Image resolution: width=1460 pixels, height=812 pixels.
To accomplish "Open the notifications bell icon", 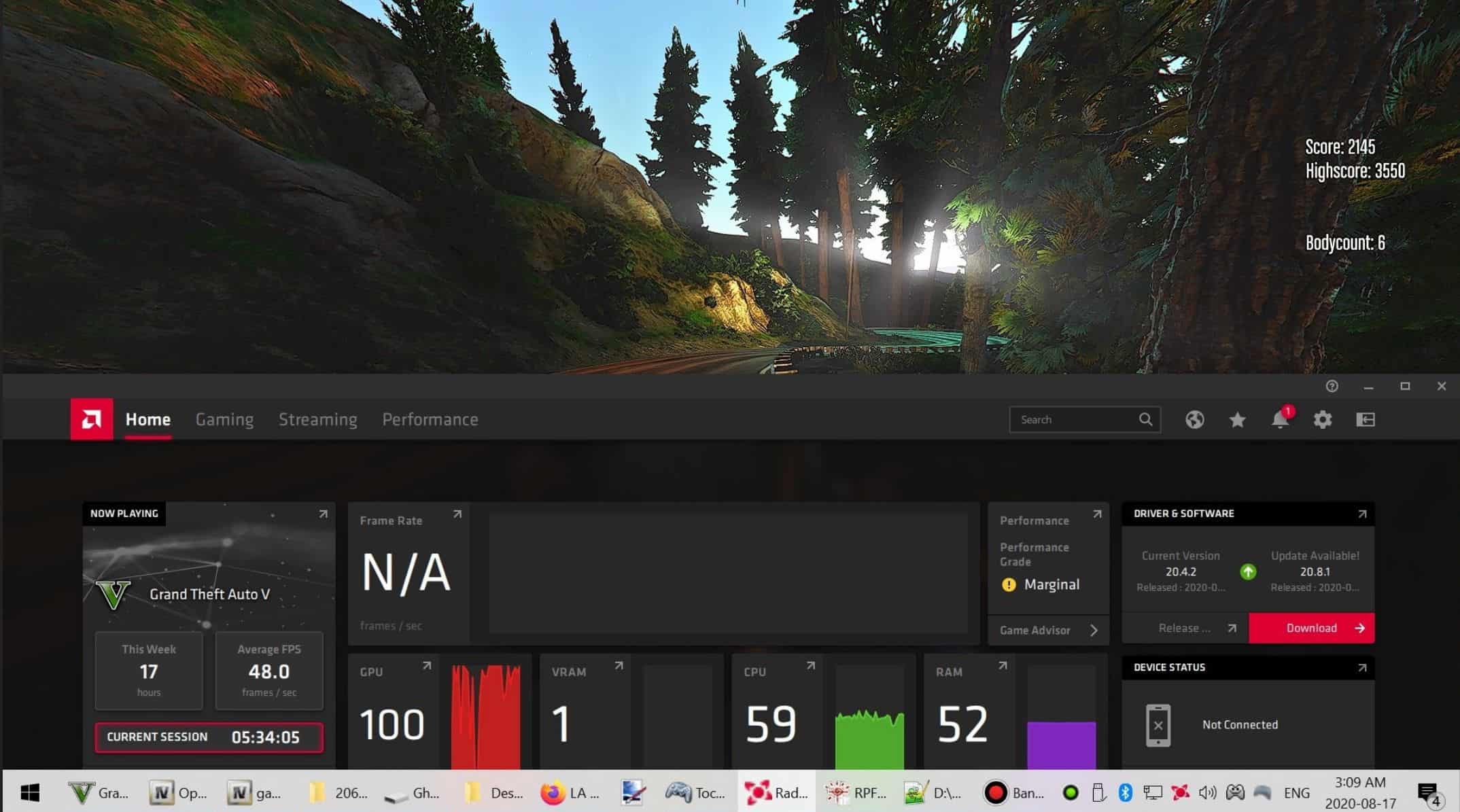I will [x=1279, y=420].
